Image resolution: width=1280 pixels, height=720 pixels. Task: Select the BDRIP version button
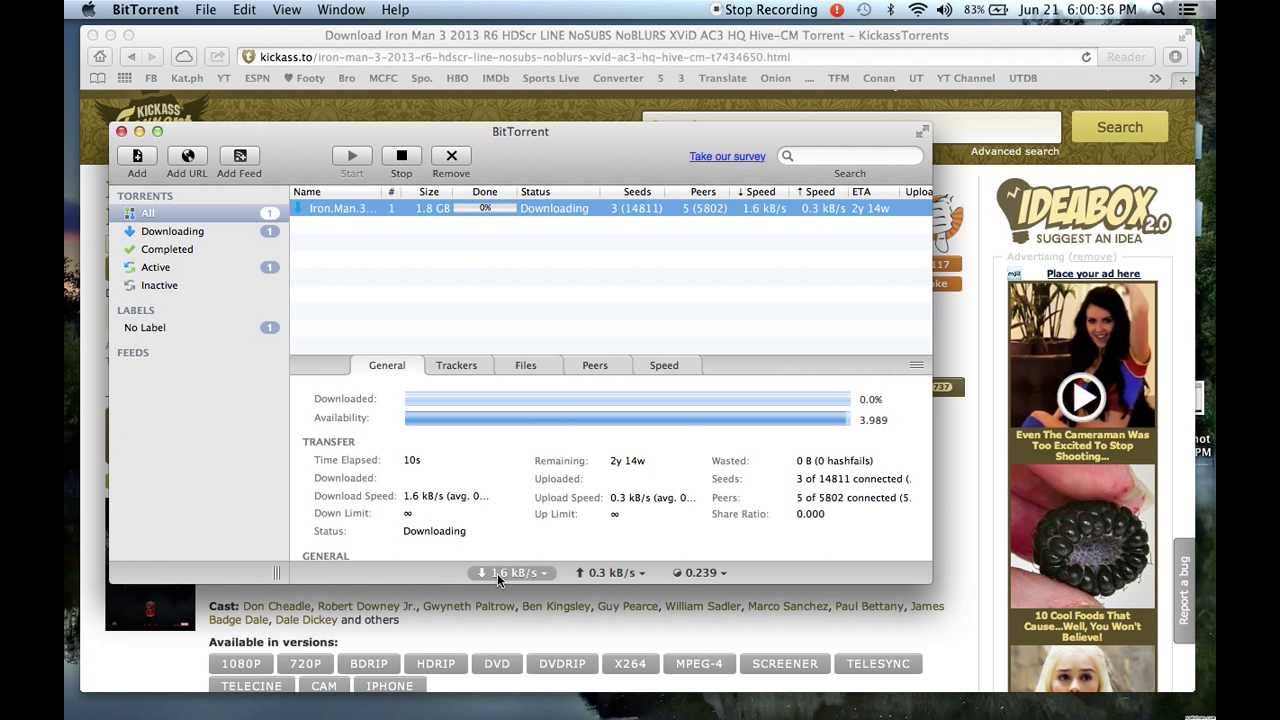coord(368,664)
